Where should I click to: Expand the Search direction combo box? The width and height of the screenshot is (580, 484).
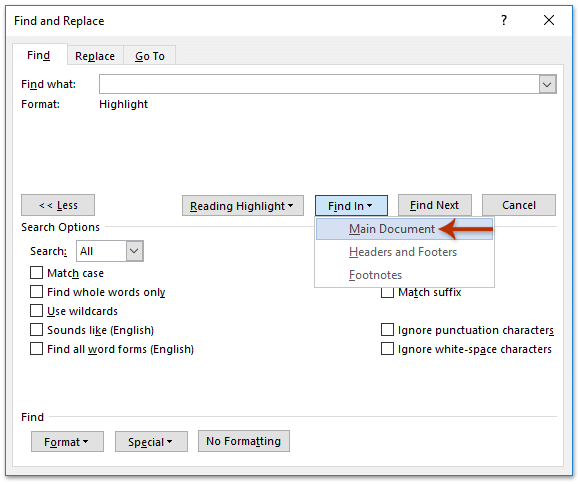134,251
